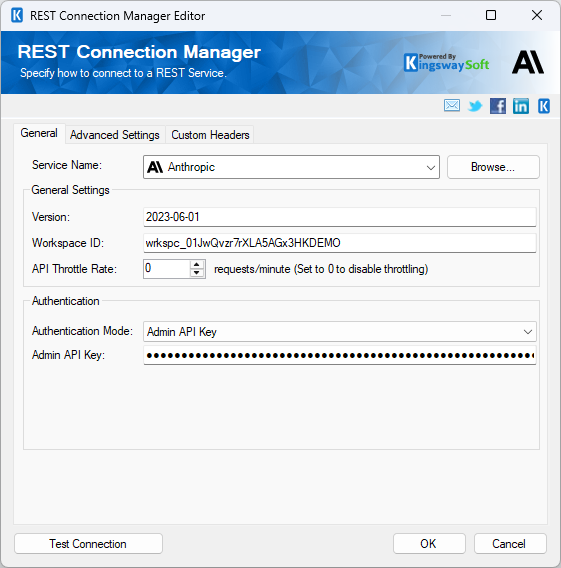Click the email envelope icon
This screenshot has height=568, width=561.
click(452, 106)
